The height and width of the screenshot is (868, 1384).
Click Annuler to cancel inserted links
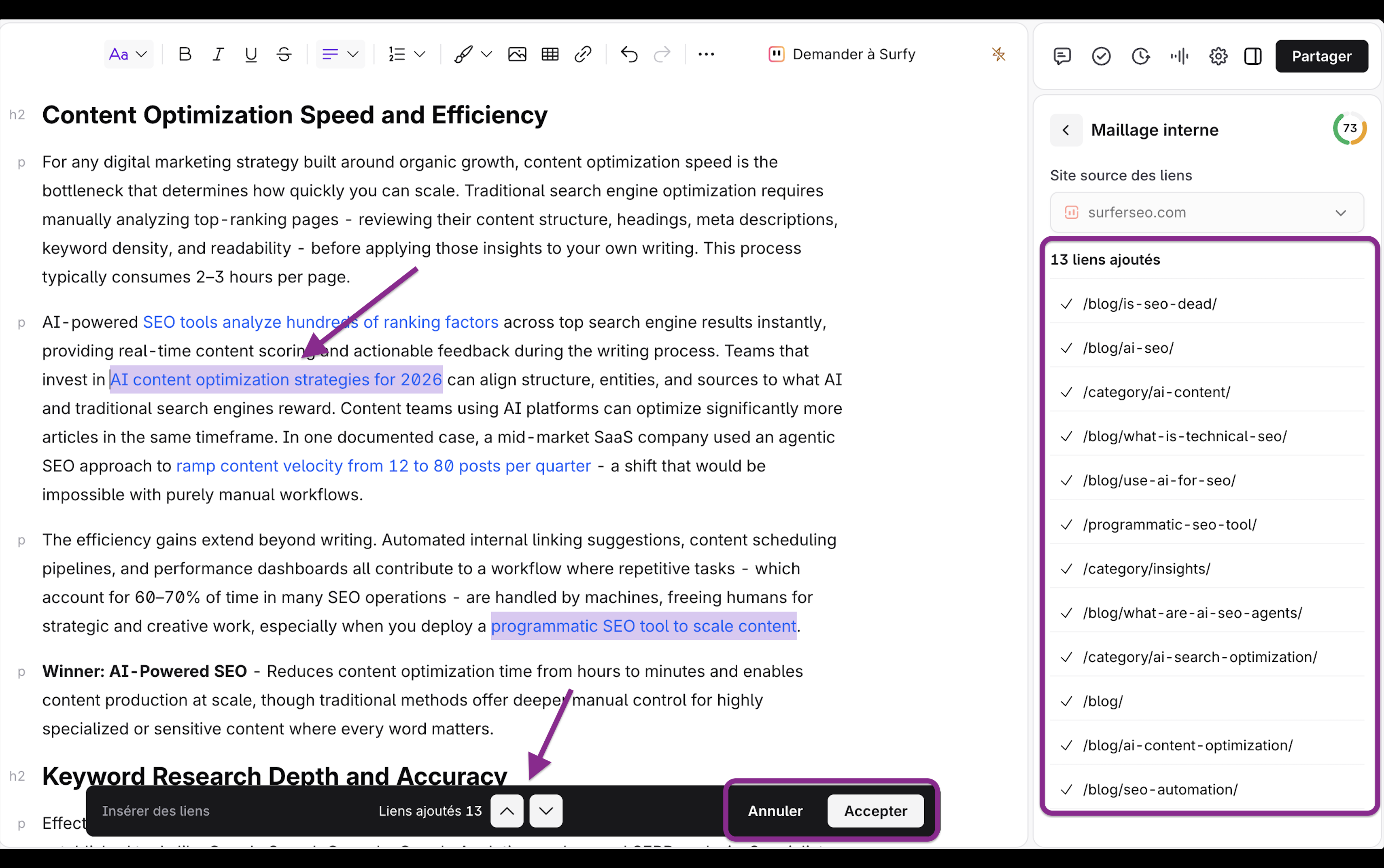[775, 811]
